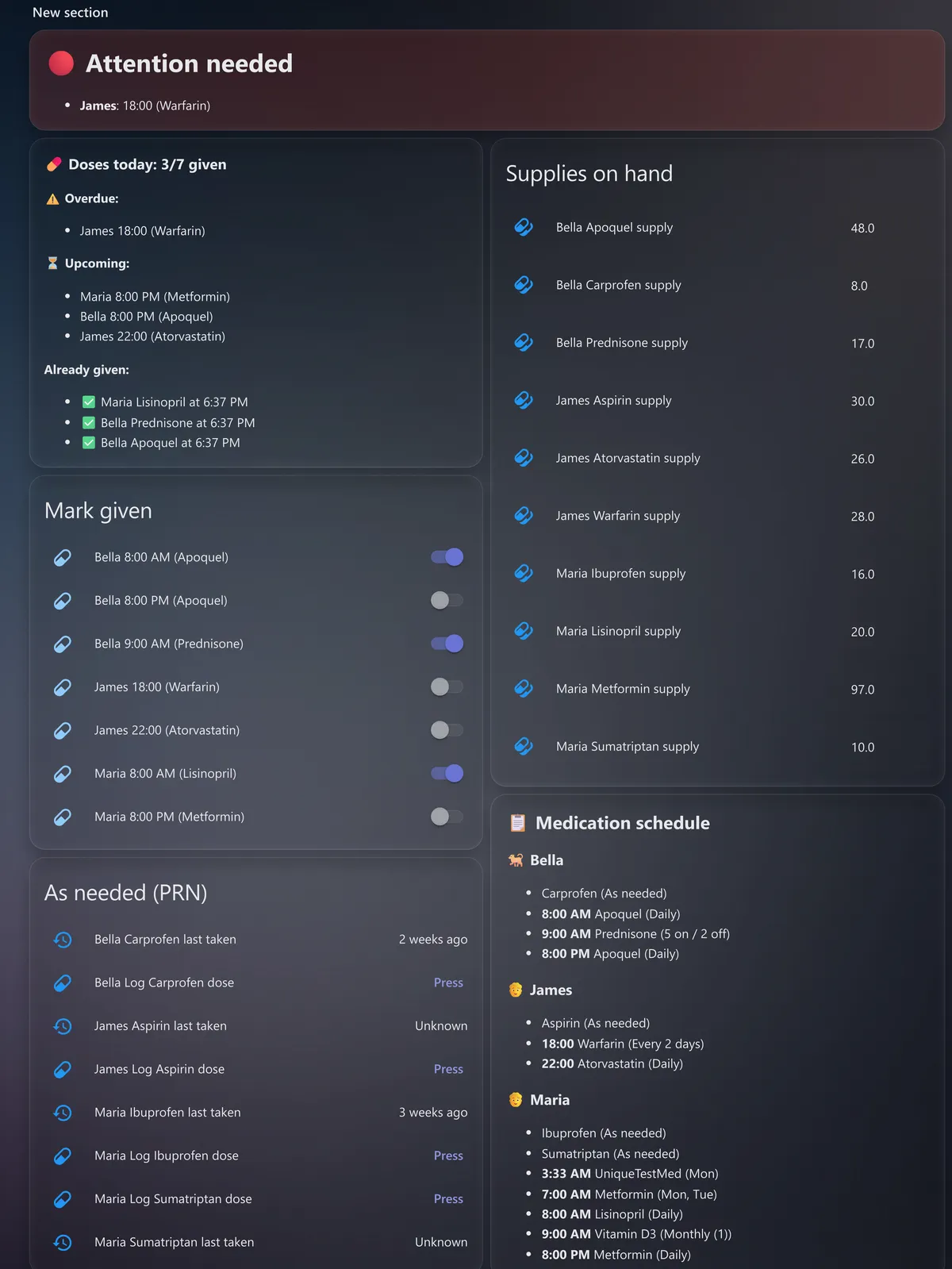Viewport: 952px width, 1269px height.
Task: Click Press to log James Aspirin dose
Action: [448, 1069]
